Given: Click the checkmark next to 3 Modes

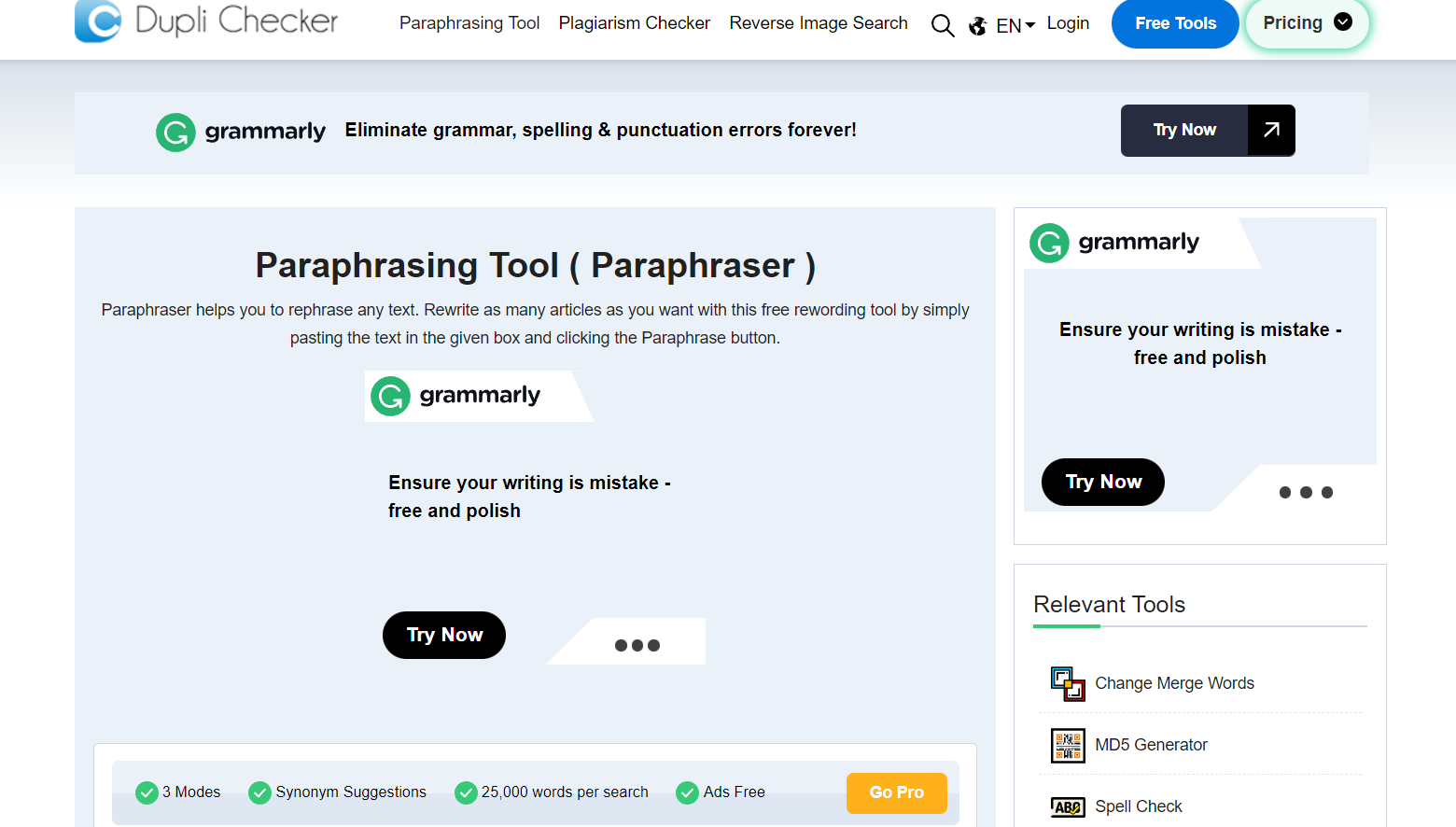Looking at the screenshot, I should click(x=147, y=792).
